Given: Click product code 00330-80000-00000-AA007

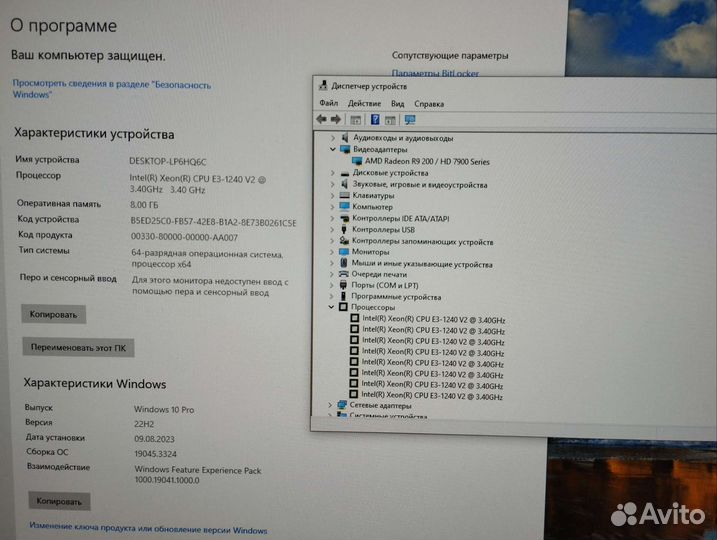Looking at the screenshot, I should (184, 237).
